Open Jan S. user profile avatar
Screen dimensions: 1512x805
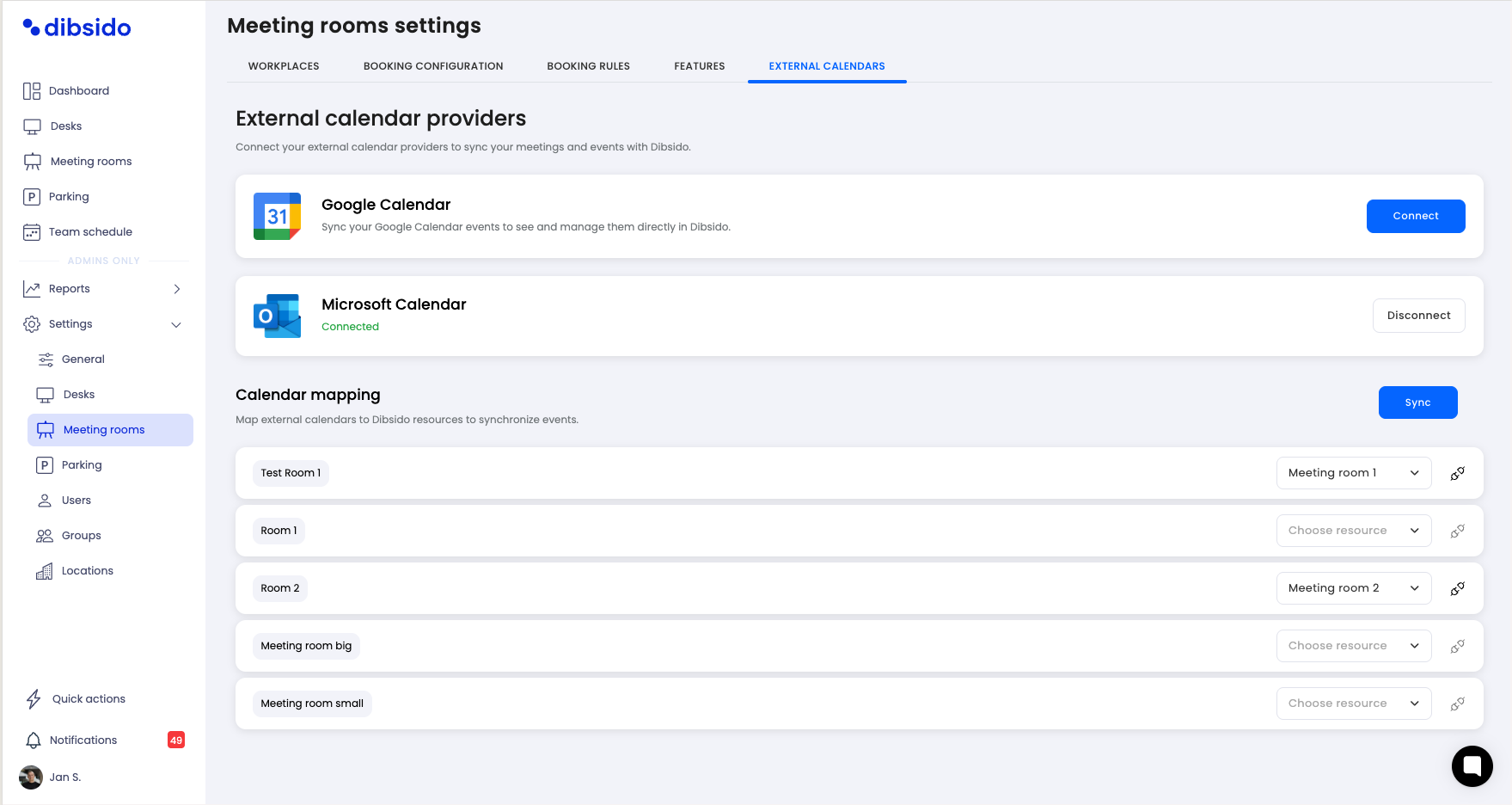point(31,777)
